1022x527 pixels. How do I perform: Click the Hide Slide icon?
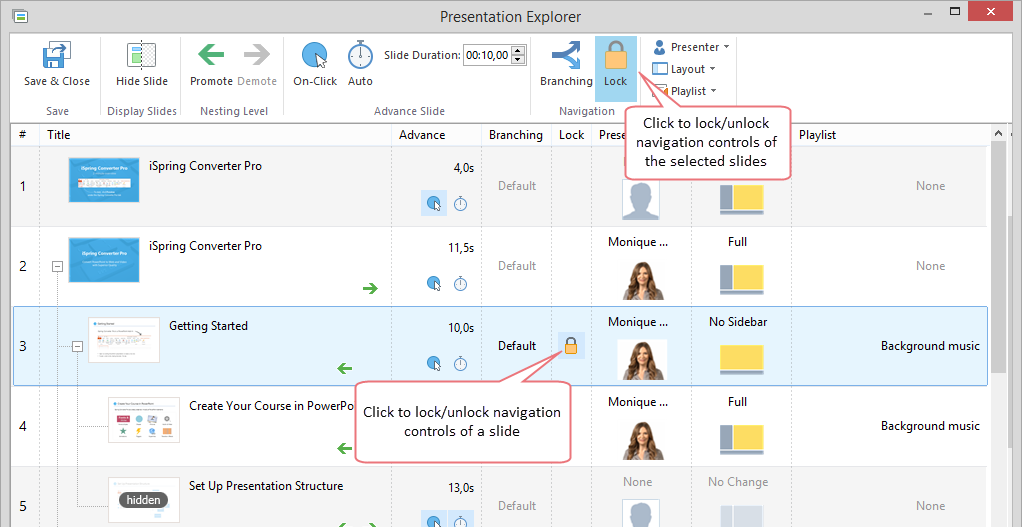pyautogui.click(x=141, y=55)
